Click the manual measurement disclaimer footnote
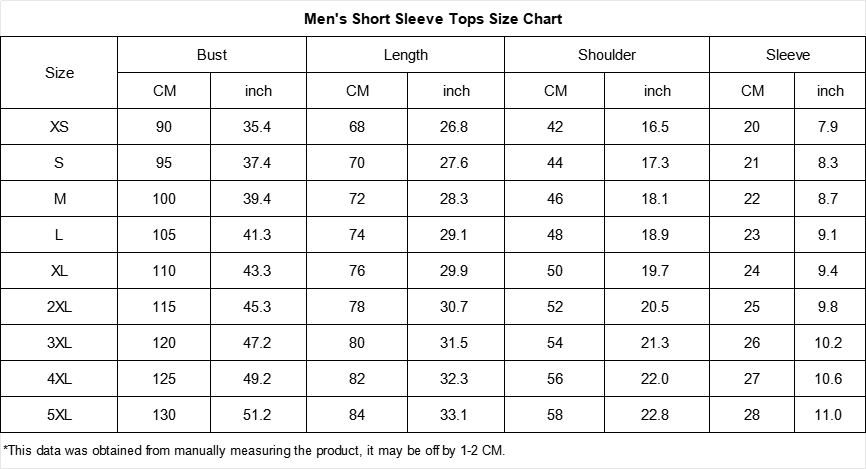 255,450
